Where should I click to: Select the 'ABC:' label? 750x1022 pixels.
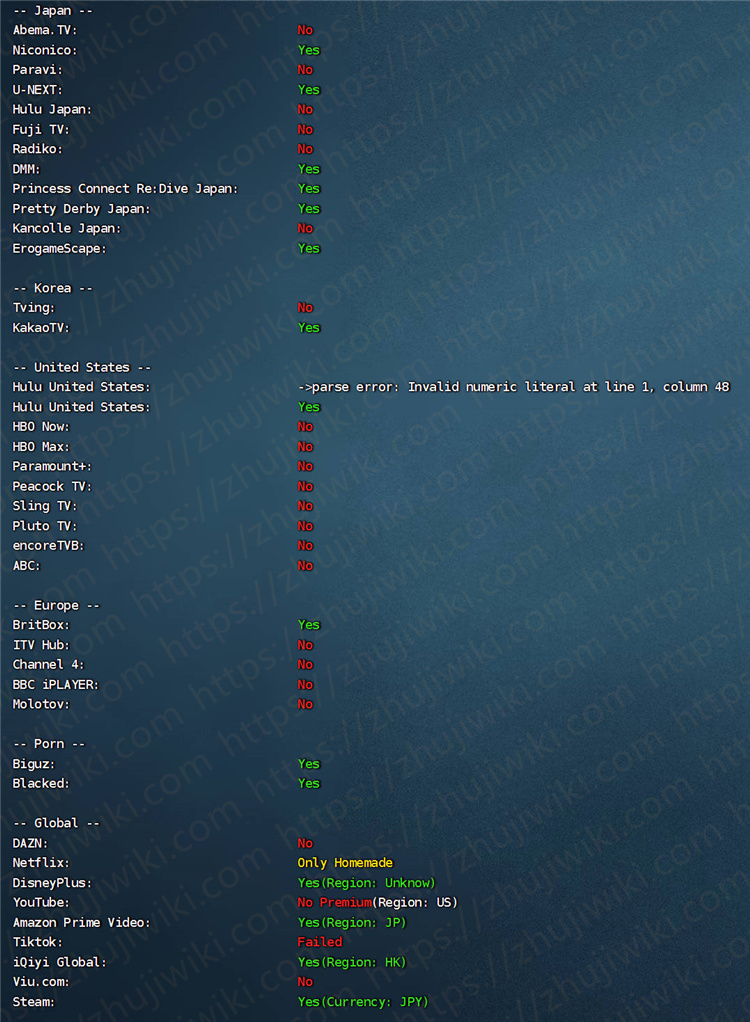click(x=26, y=566)
